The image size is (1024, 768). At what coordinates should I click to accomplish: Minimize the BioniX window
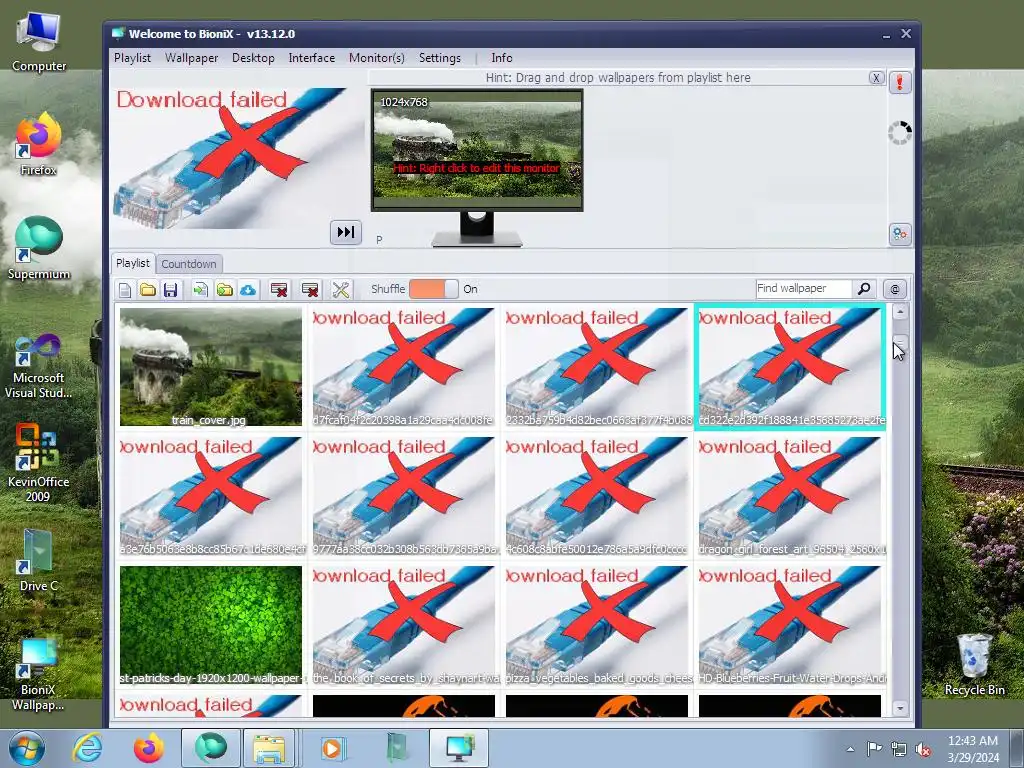(886, 35)
